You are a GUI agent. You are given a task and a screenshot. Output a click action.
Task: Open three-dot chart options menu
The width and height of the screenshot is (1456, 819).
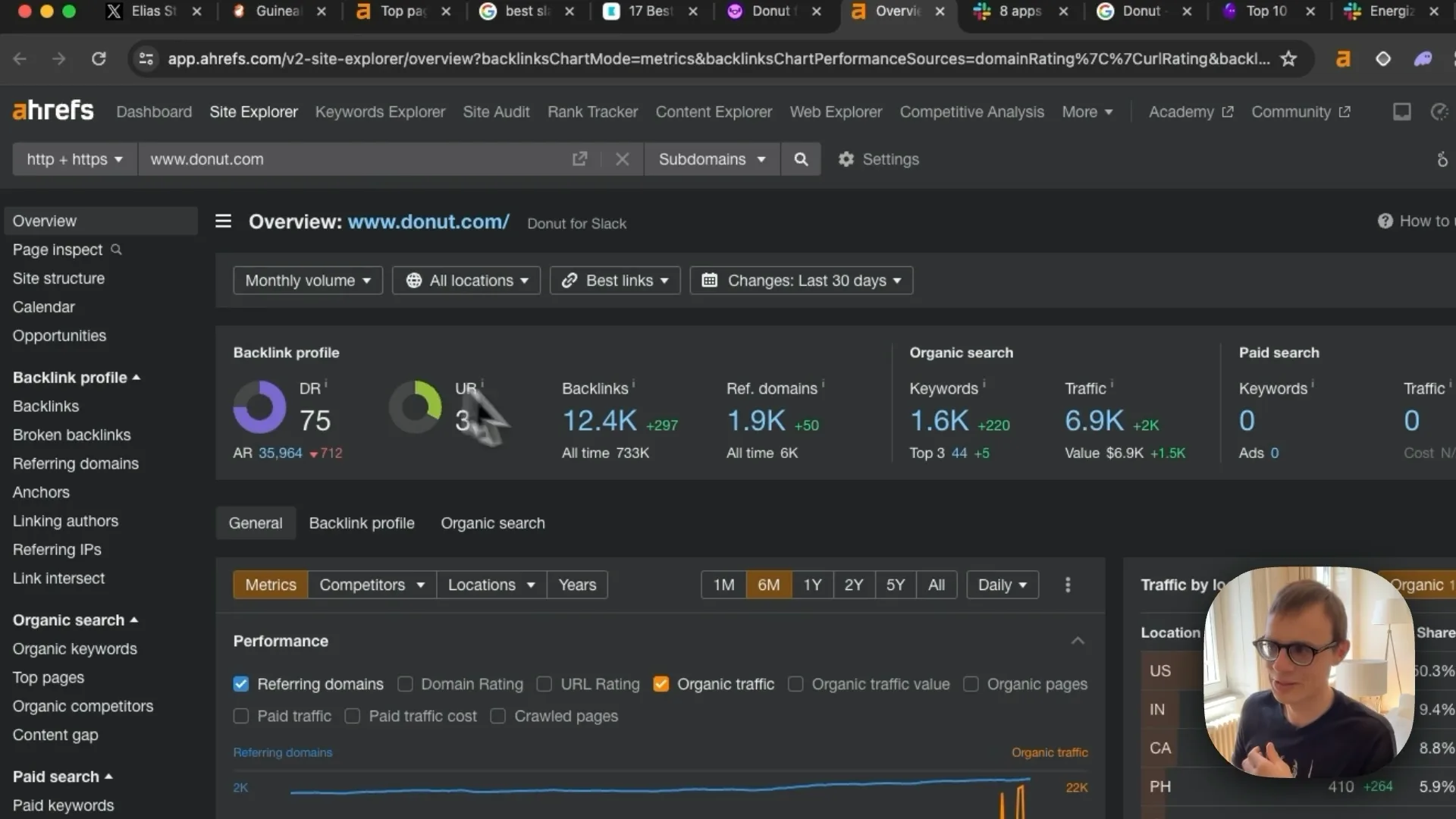[1068, 585]
